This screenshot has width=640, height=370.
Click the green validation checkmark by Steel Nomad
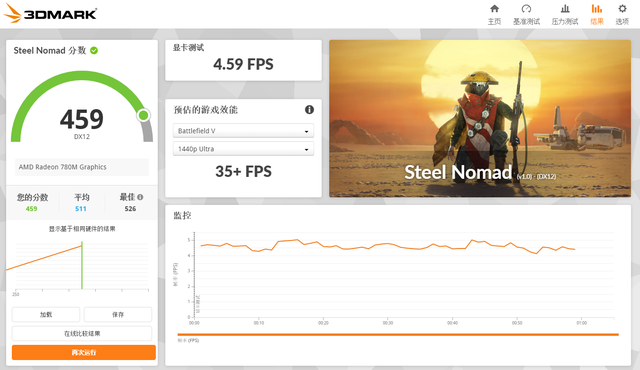click(x=94, y=51)
